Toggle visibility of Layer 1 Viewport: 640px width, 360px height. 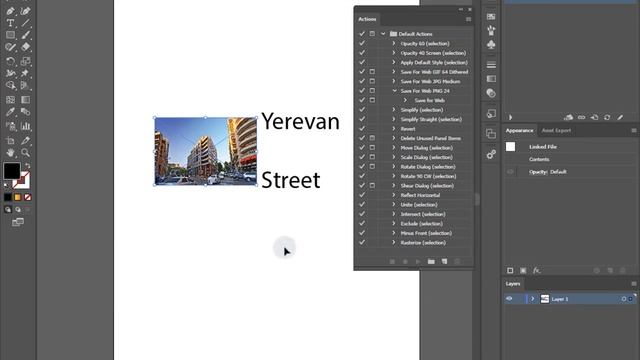[x=509, y=299]
